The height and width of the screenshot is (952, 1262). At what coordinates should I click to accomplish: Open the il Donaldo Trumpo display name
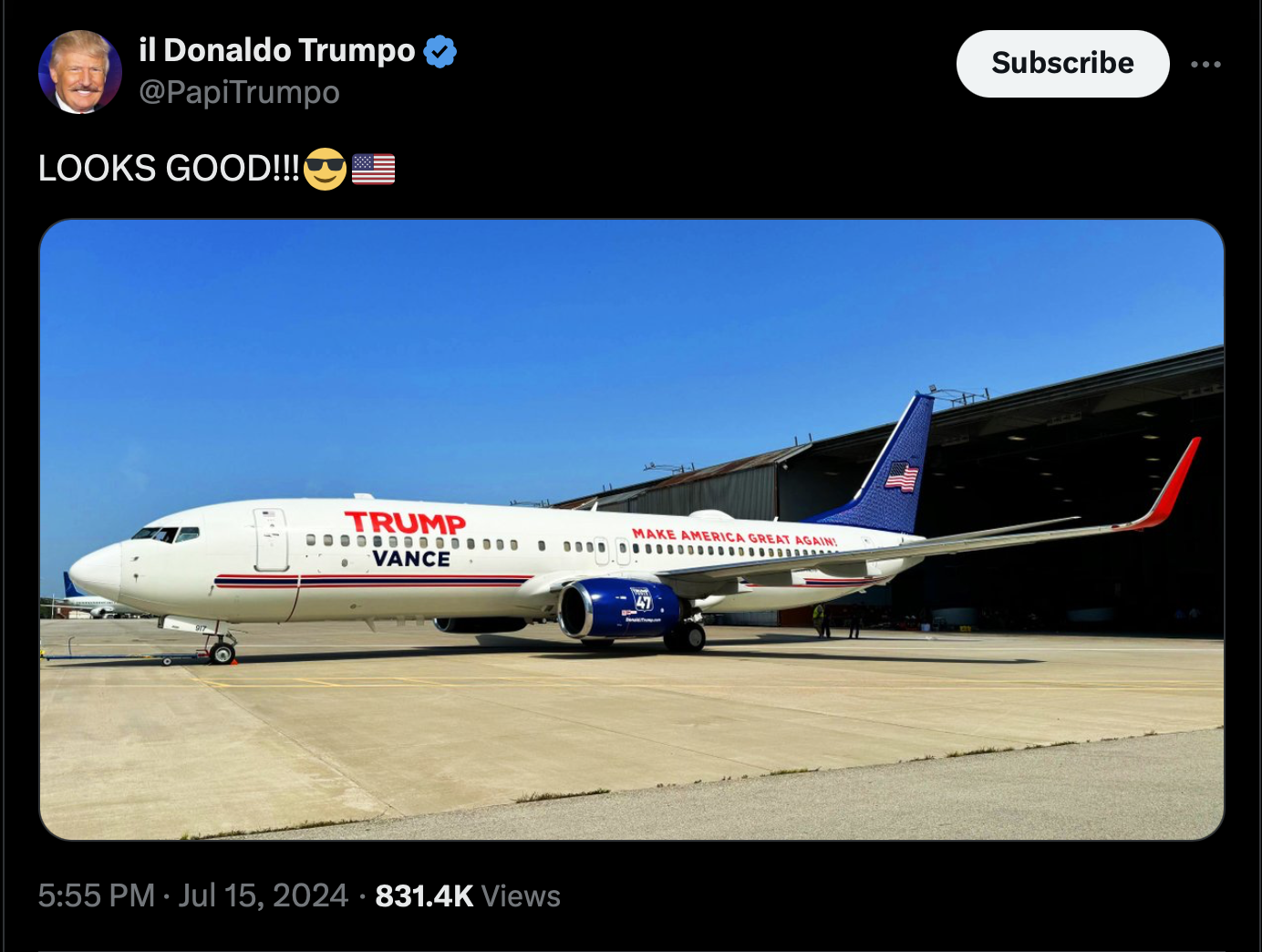[276, 50]
